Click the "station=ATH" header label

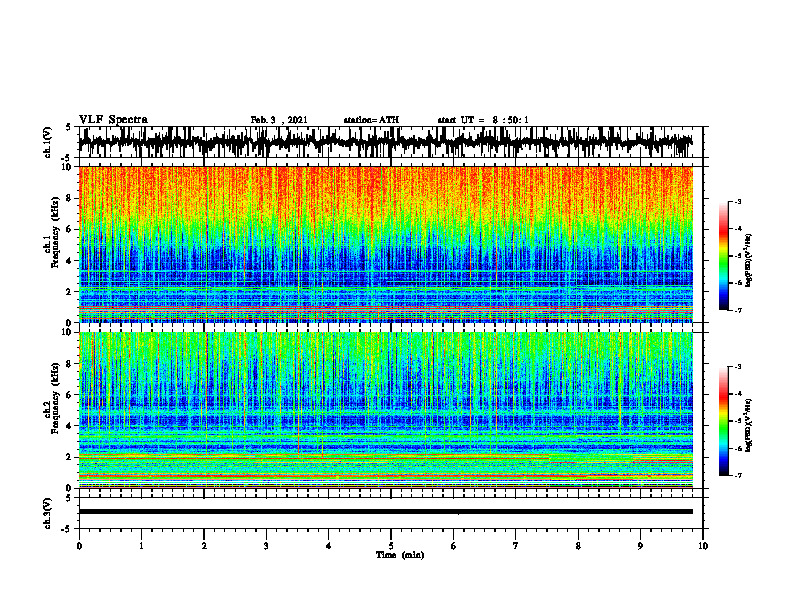click(x=371, y=120)
